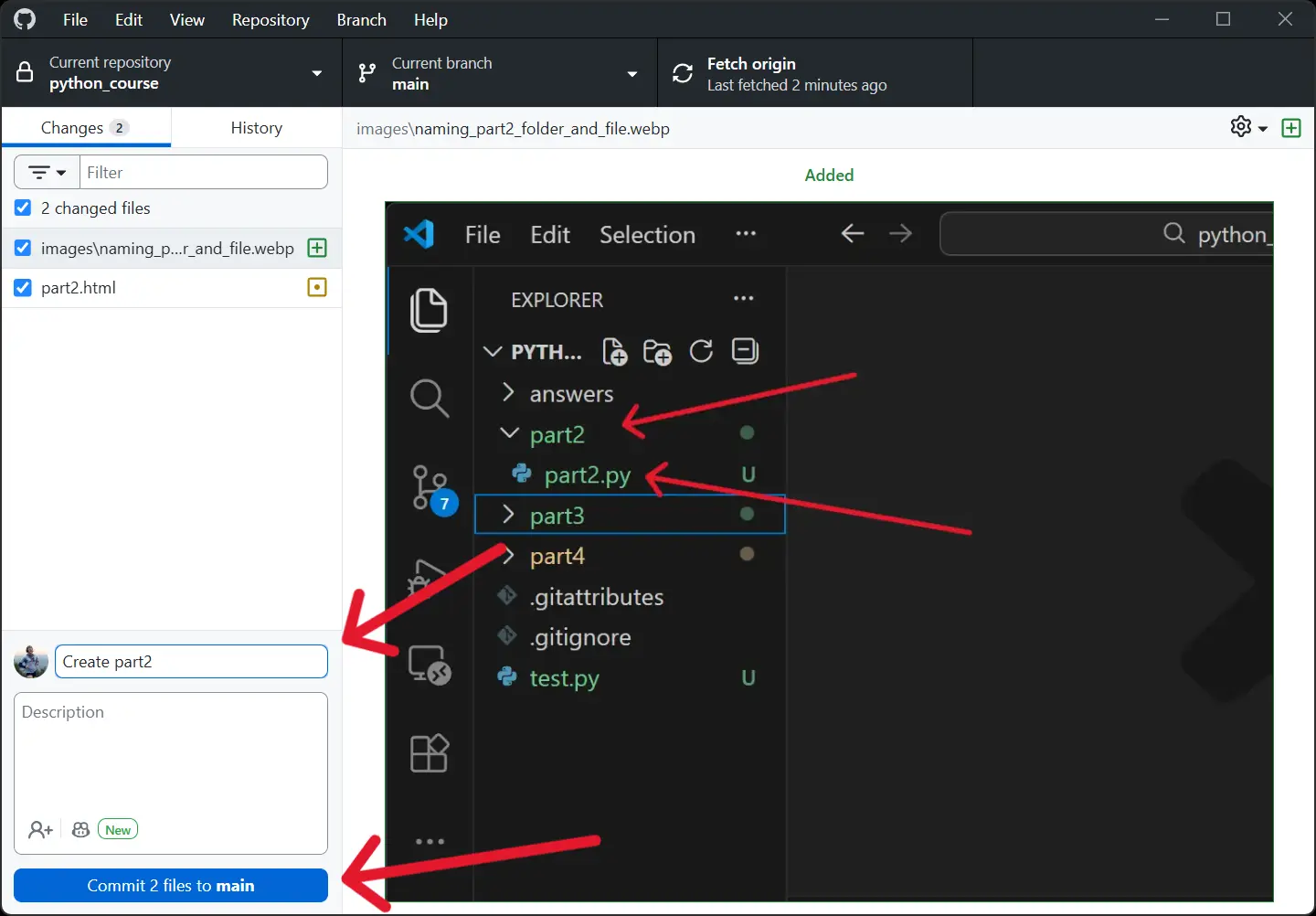Click the user avatar beside commit summary
This screenshot has height=916, width=1316.
click(x=31, y=661)
